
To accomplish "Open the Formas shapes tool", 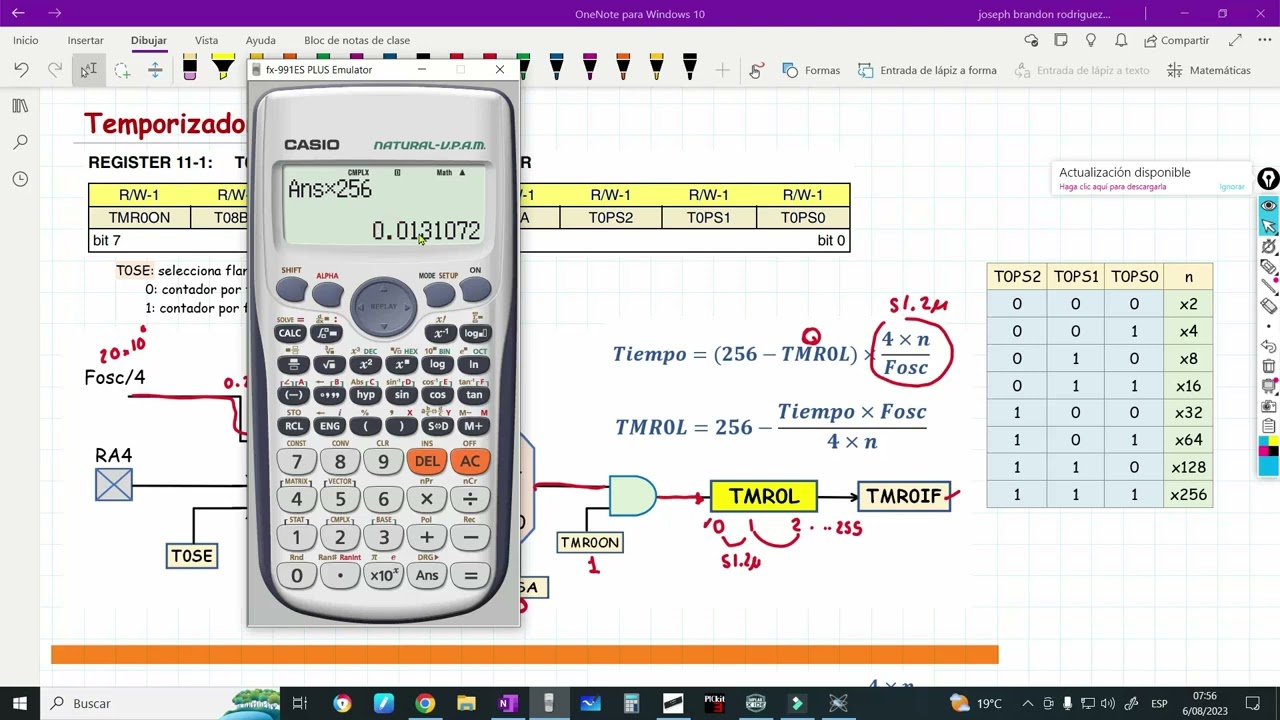I will (x=811, y=70).
